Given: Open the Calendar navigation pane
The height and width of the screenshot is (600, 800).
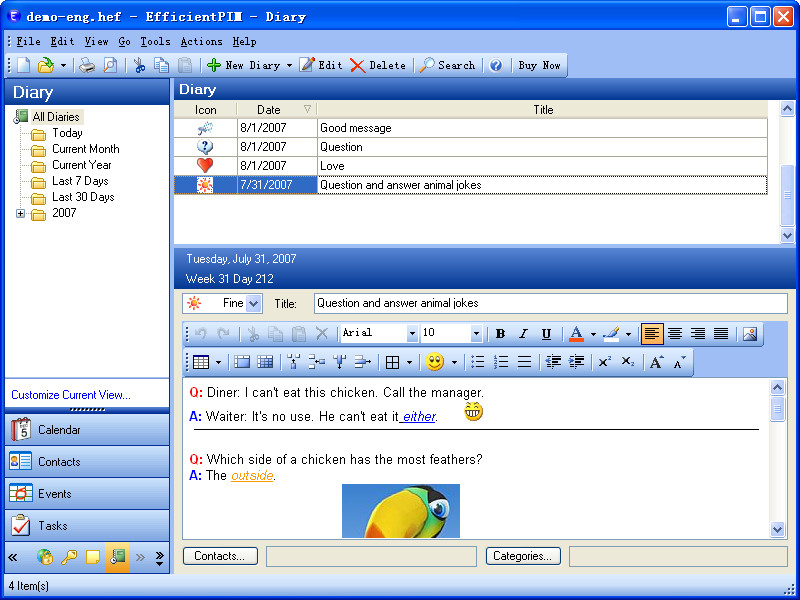Looking at the screenshot, I should [x=87, y=430].
